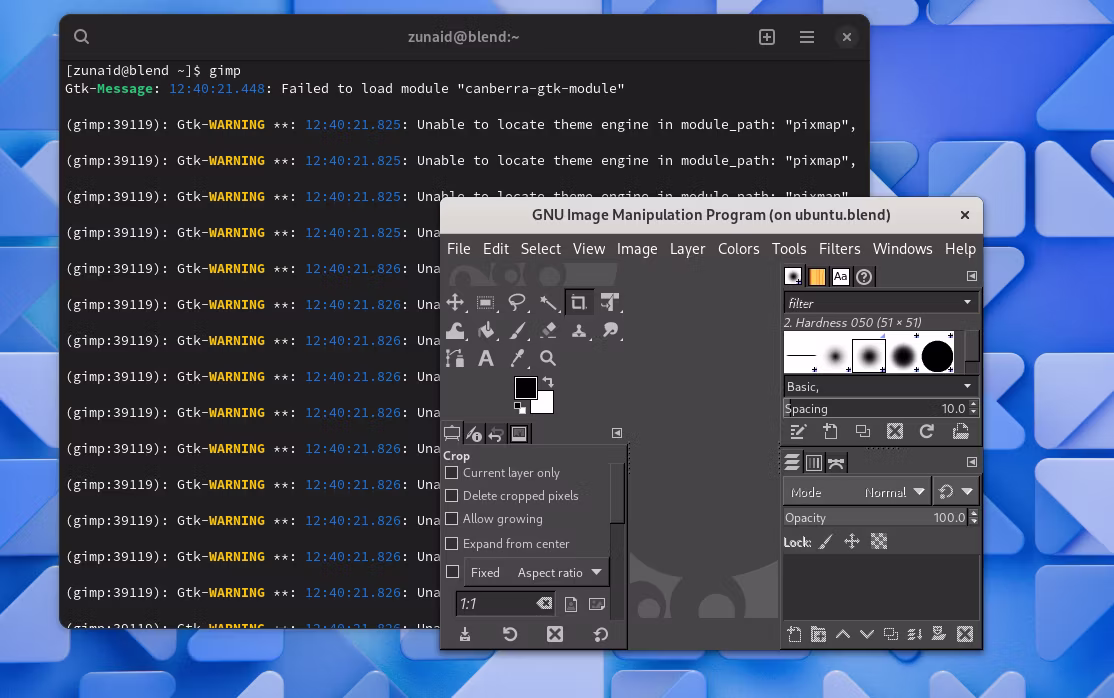Set portrait orientation for crop ratio
The height and width of the screenshot is (698, 1114).
[x=570, y=604]
